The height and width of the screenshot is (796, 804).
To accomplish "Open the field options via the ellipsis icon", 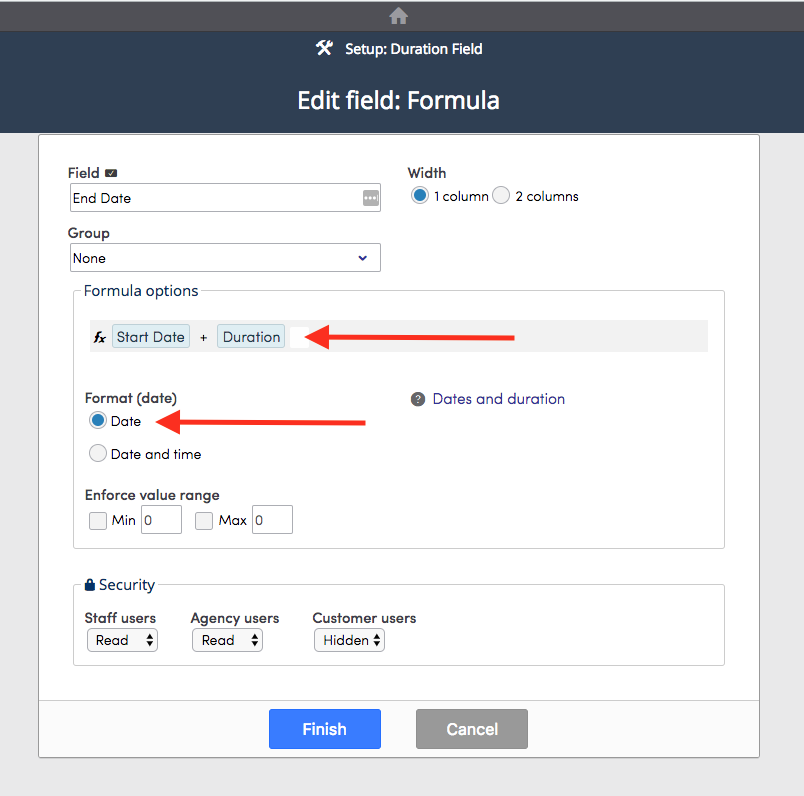I will click(369, 197).
